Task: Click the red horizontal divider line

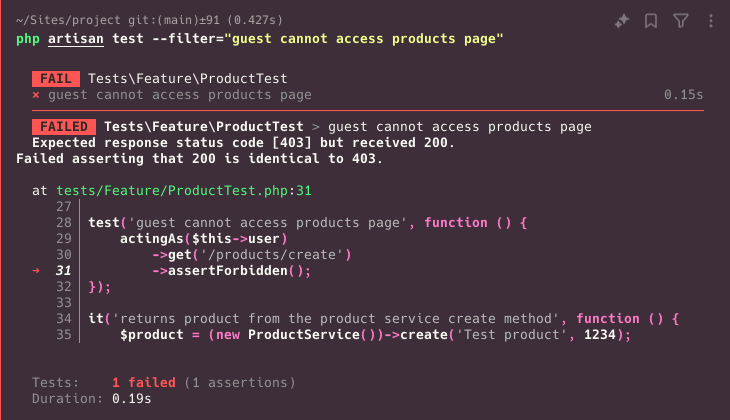Action: click(x=368, y=111)
